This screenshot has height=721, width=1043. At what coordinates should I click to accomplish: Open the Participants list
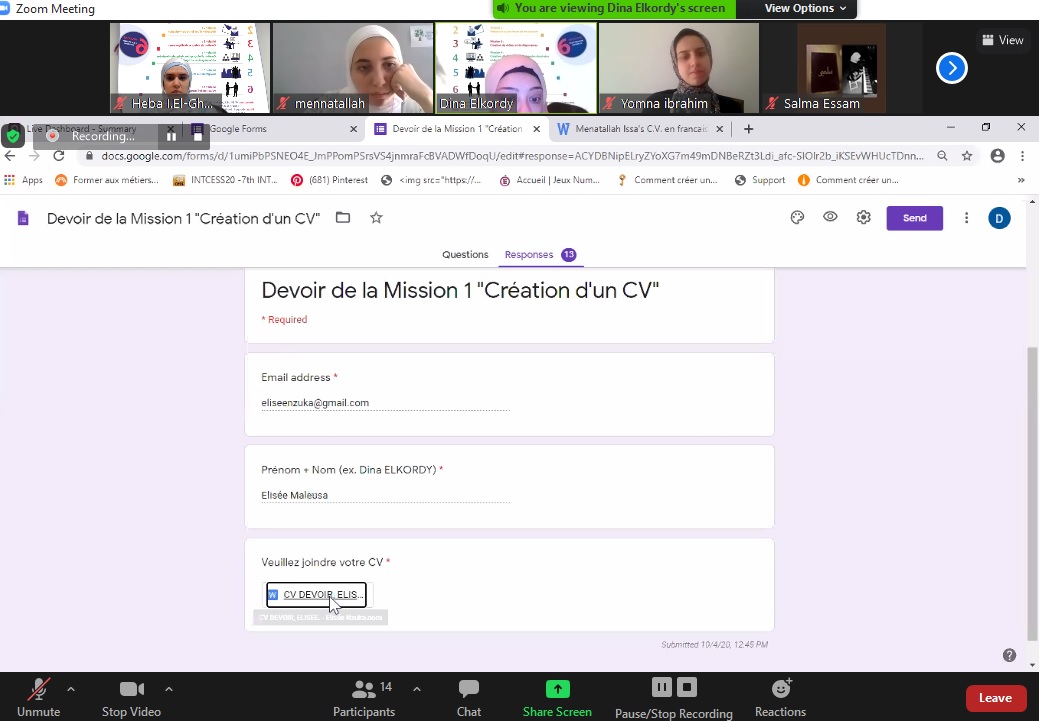(364, 689)
